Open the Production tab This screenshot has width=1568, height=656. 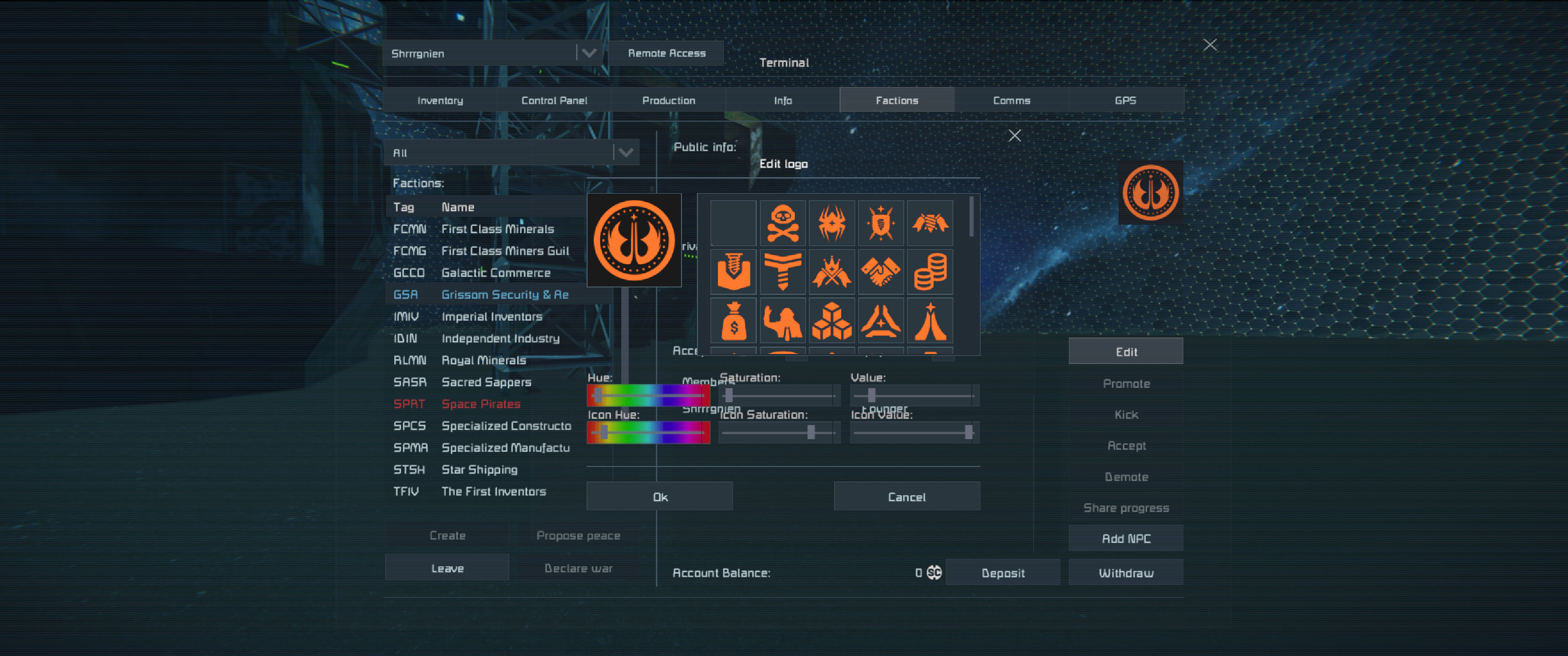coord(668,100)
